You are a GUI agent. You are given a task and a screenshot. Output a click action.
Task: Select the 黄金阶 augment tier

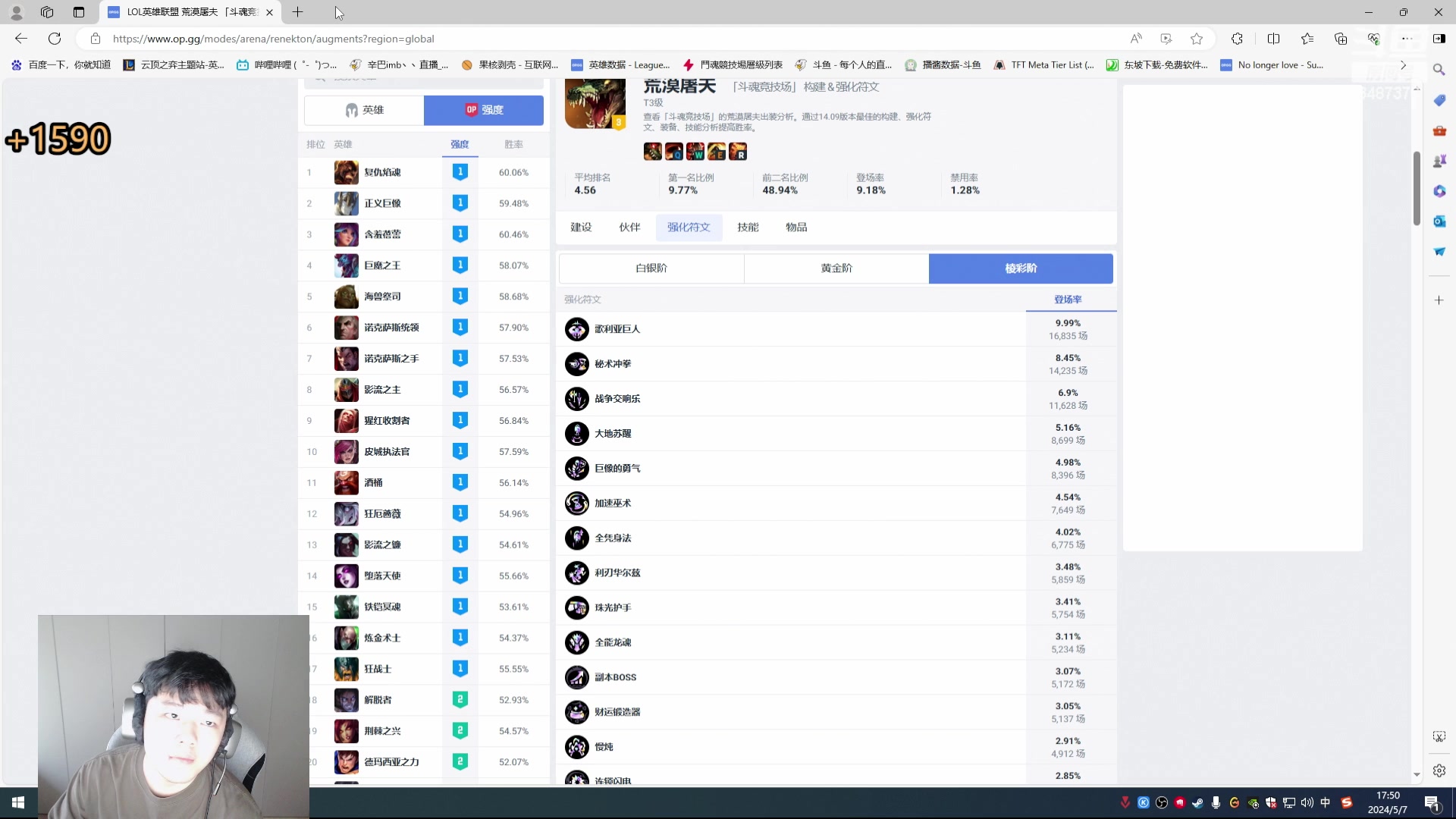click(x=836, y=268)
